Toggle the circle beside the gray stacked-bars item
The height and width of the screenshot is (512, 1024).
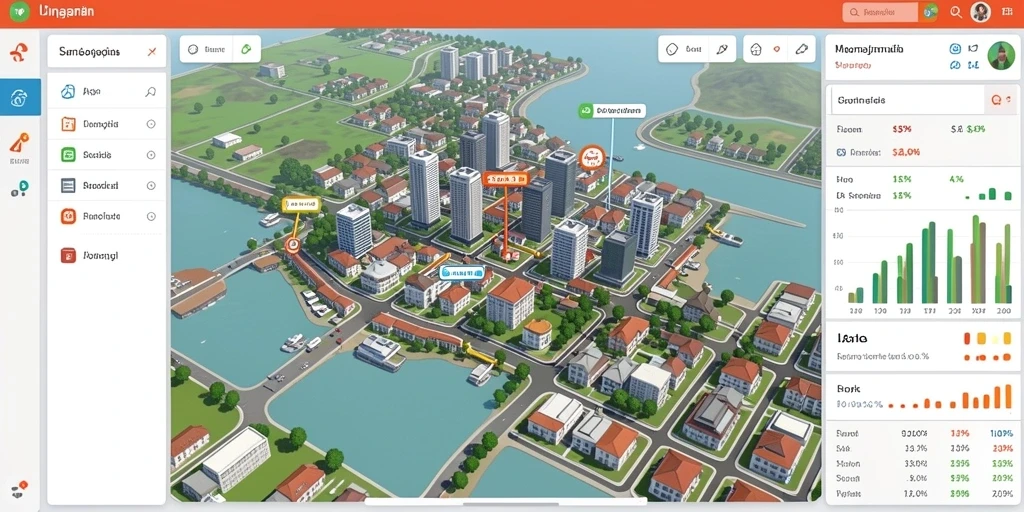click(151, 185)
